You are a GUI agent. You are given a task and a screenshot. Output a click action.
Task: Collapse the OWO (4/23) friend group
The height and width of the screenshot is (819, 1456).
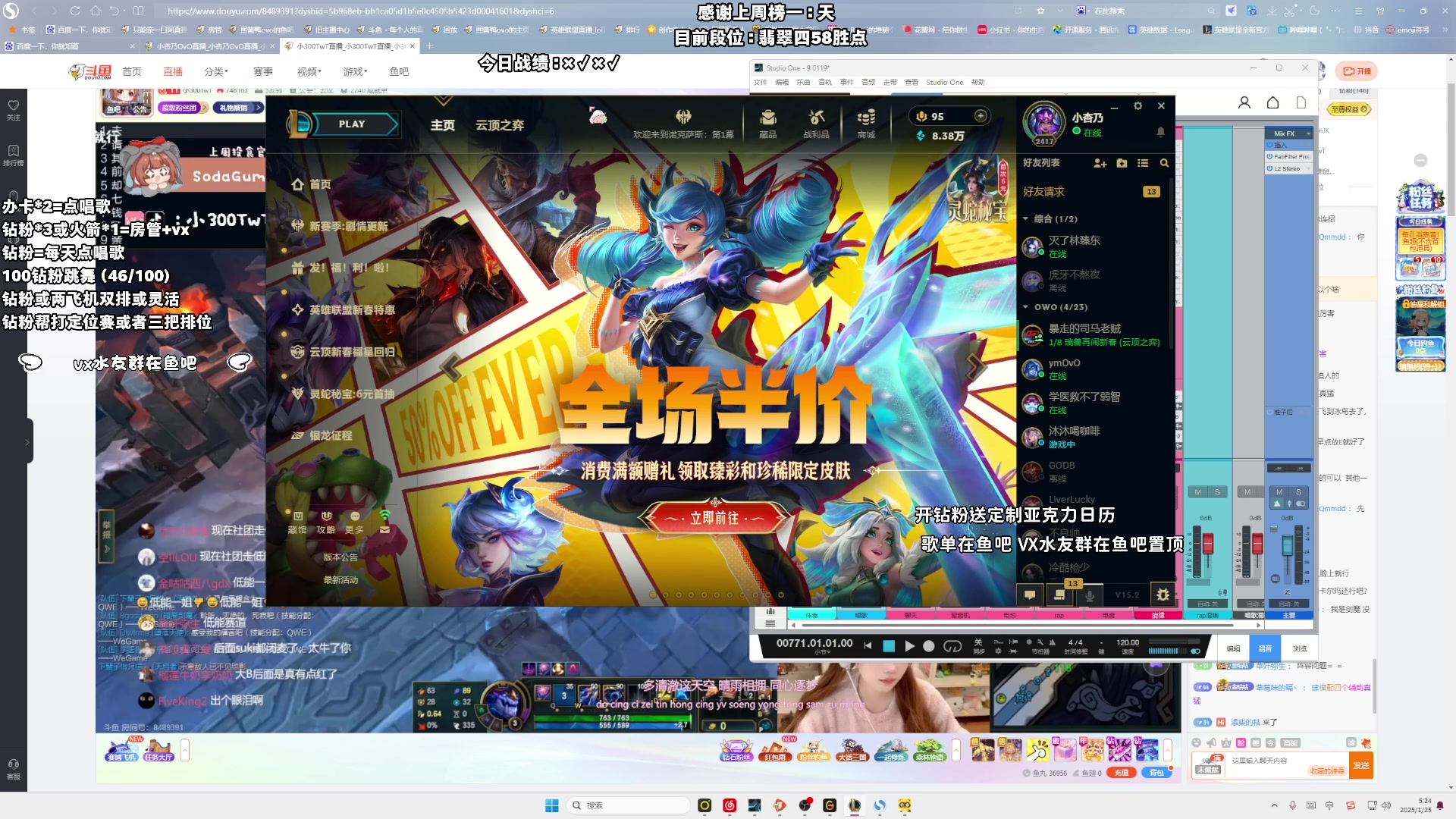pos(1026,307)
